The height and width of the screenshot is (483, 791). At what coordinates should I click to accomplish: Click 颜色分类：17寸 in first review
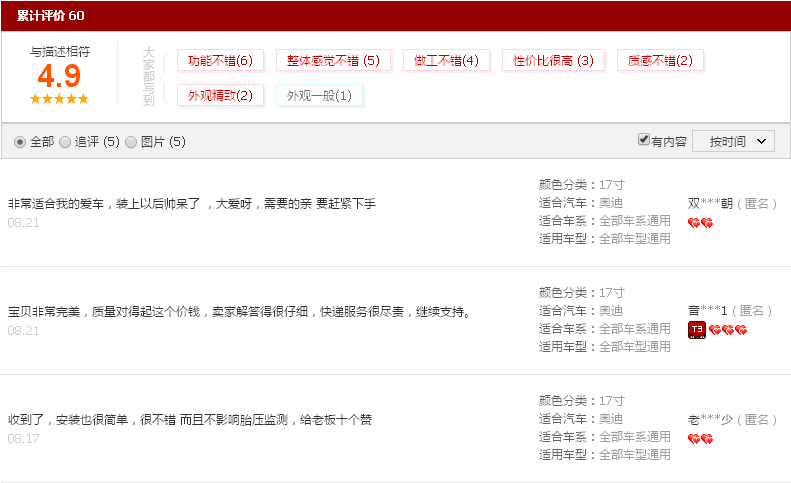[x=582, y=185]
